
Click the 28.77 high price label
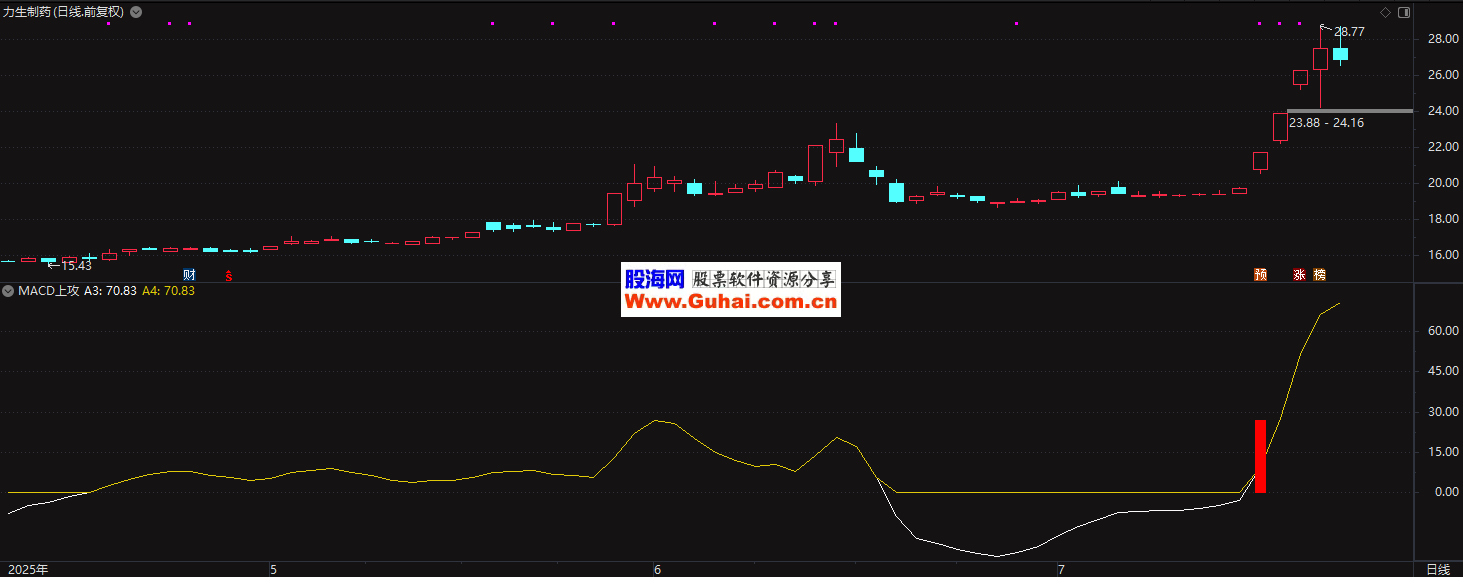pyautogui.click(x=1349, y=32)
